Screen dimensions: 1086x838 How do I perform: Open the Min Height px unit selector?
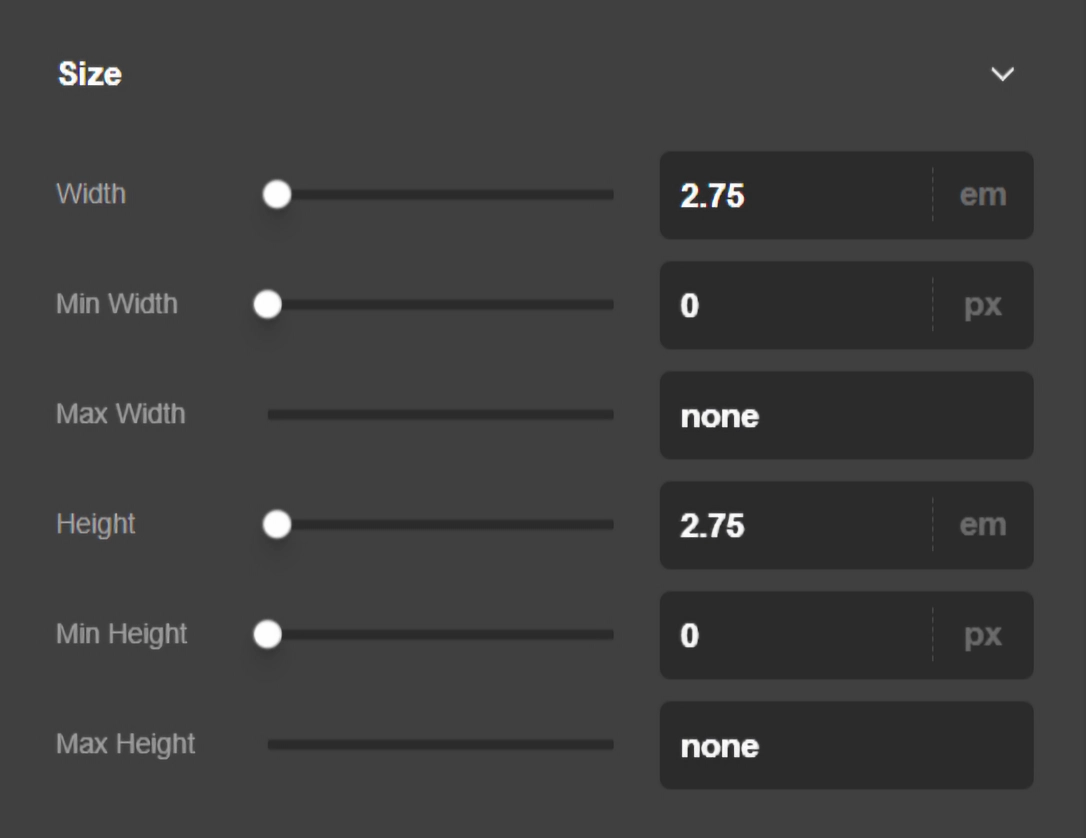coord(983,635)
